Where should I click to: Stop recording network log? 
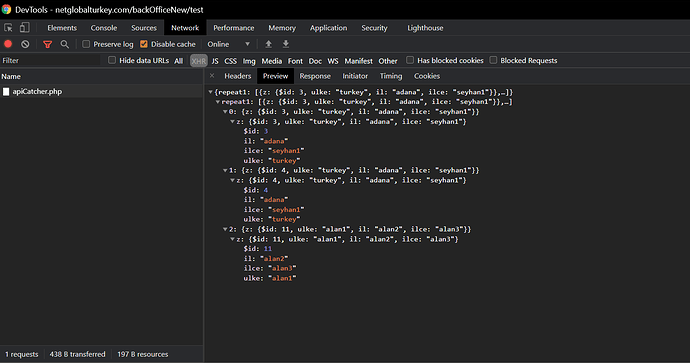click(8, 44)
